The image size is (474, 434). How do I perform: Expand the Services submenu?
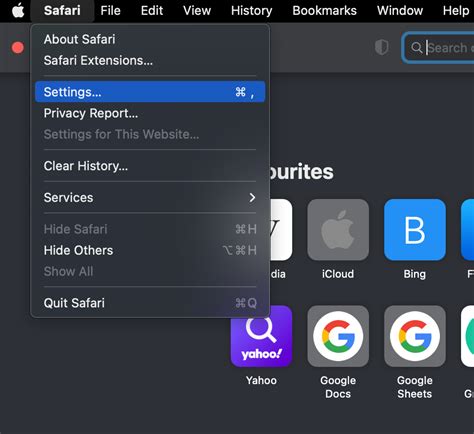(150, 197)
